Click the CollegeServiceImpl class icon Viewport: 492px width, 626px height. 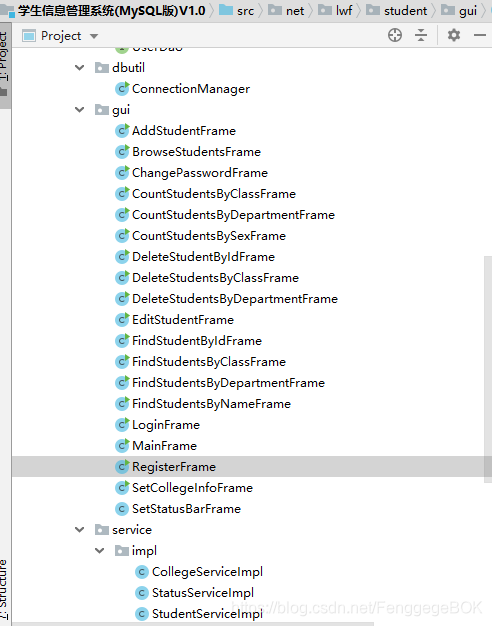142,572
